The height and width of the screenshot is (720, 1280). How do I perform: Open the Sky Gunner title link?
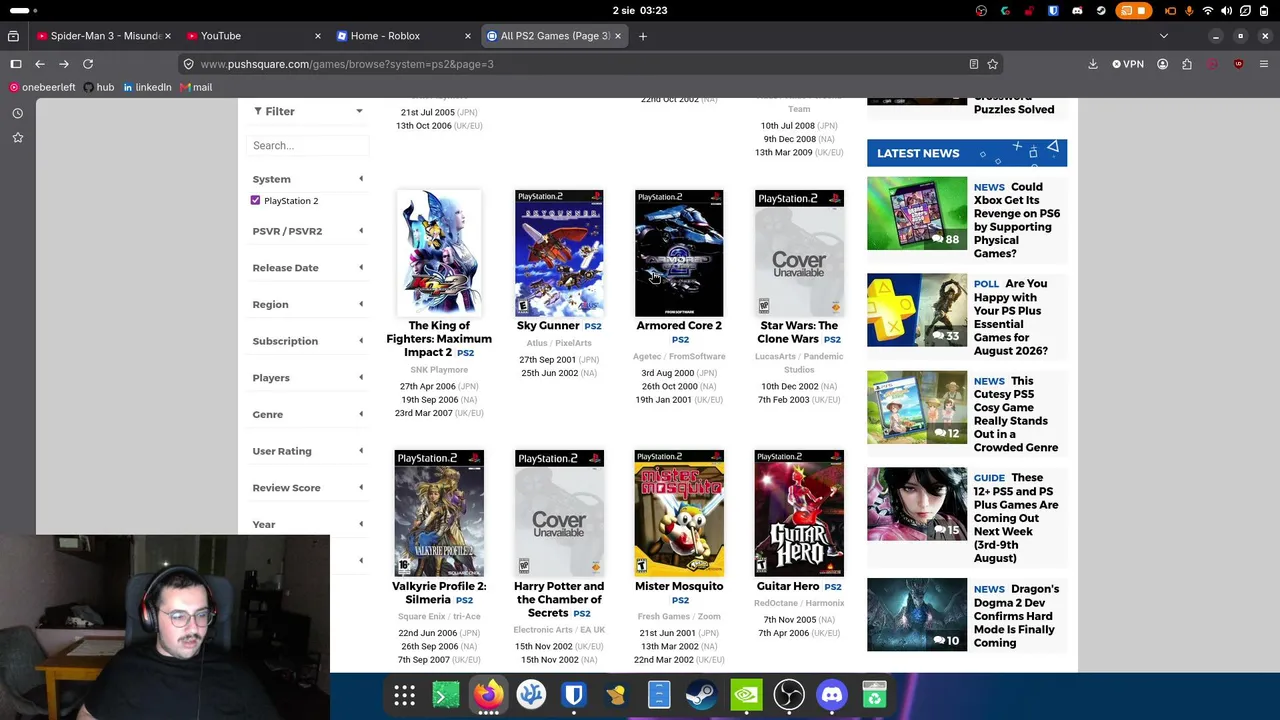pyautogui.click(x=548, y=326)
